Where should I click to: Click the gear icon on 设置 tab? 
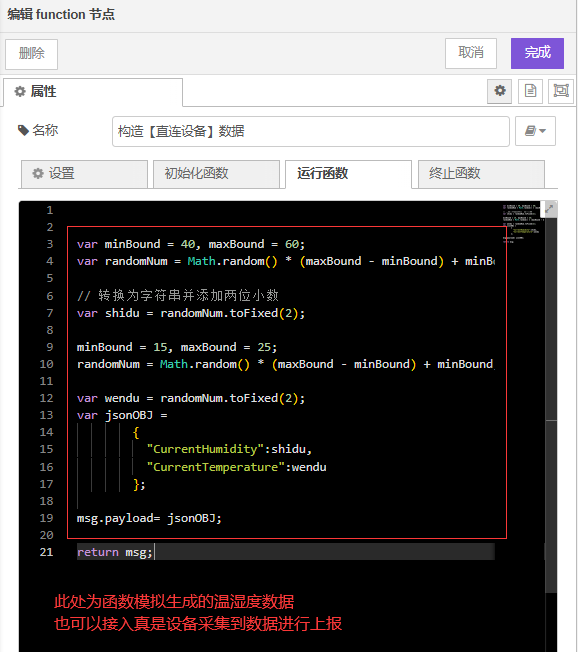click(x=38, y=173)
